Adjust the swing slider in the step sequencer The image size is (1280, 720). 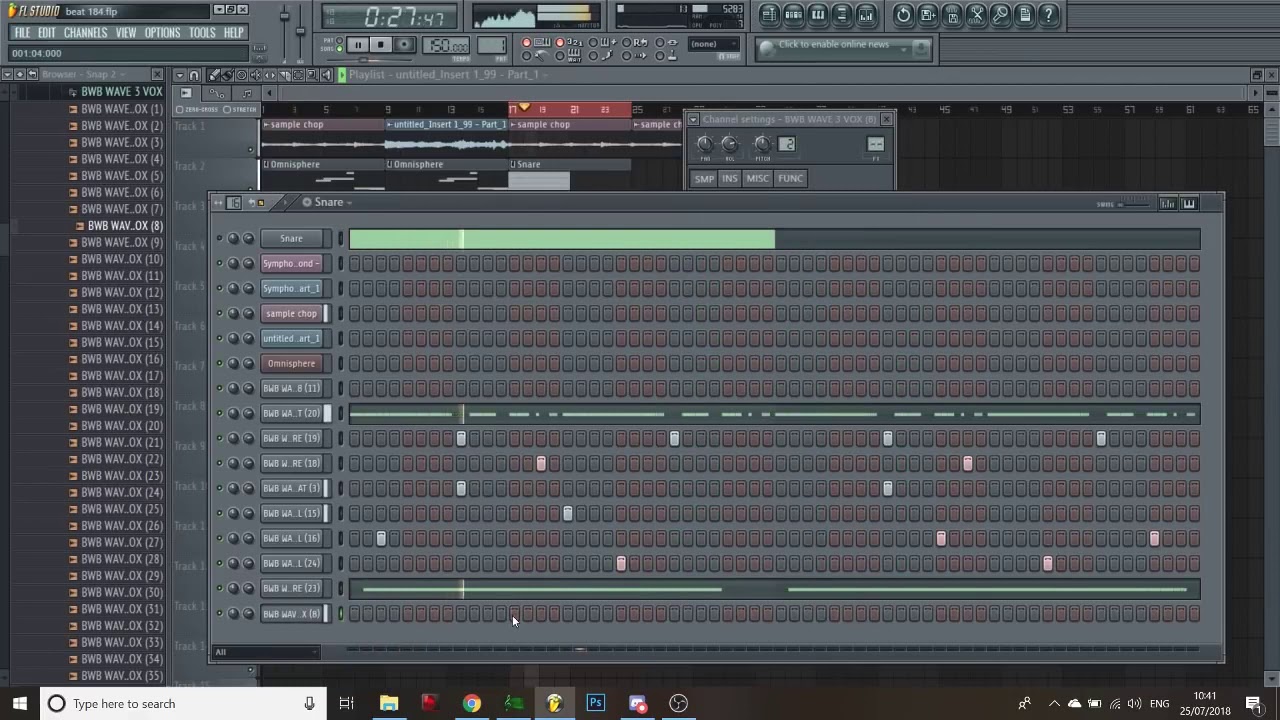coord(1136,205)
